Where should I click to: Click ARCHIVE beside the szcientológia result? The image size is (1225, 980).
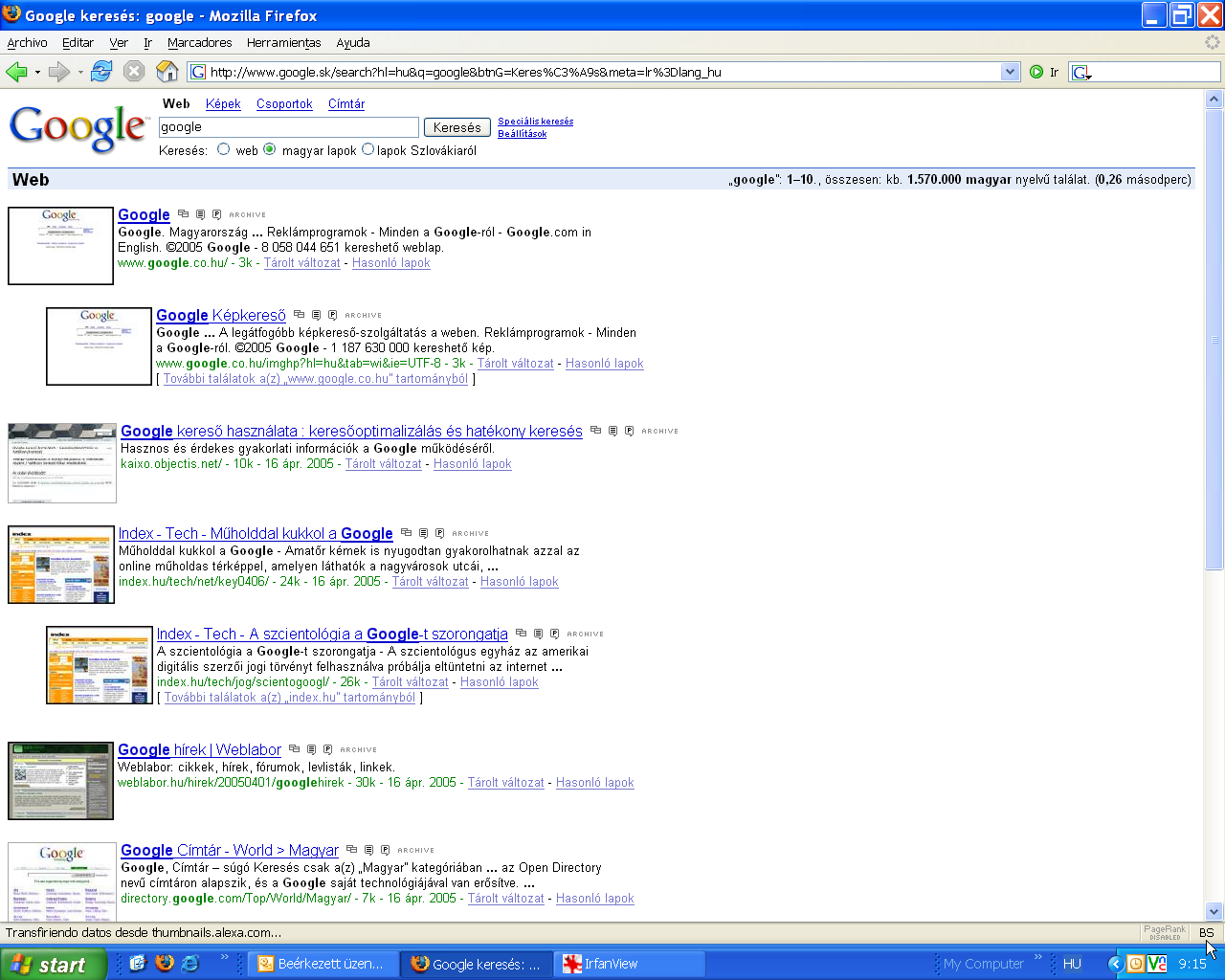(585, 634)
